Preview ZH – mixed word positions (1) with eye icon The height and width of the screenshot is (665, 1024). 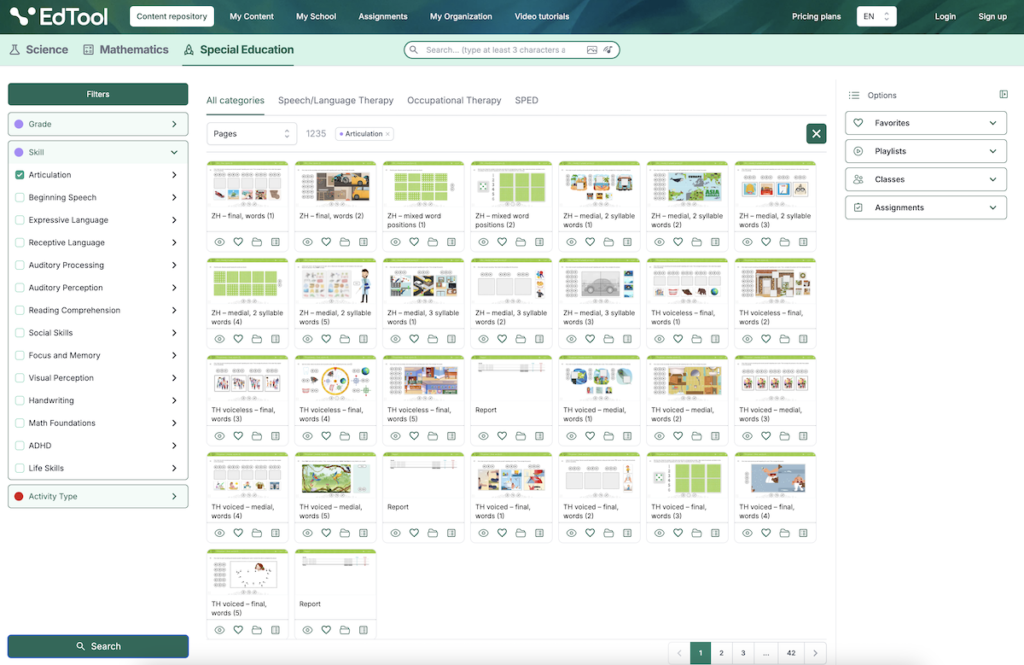395,242
